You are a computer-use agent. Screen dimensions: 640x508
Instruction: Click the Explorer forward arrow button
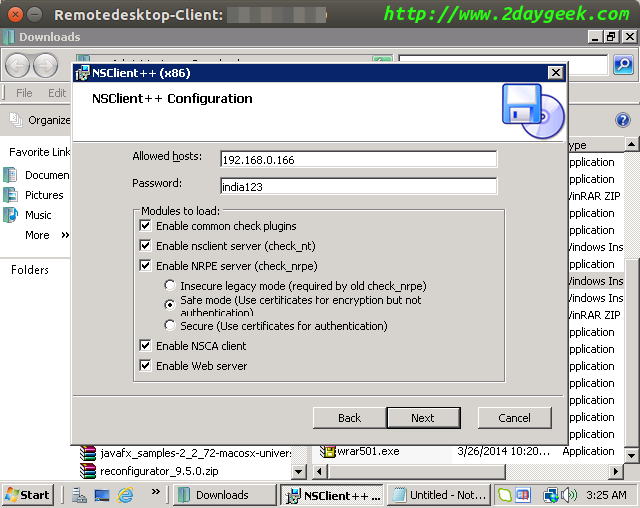(x=45, y=65)
